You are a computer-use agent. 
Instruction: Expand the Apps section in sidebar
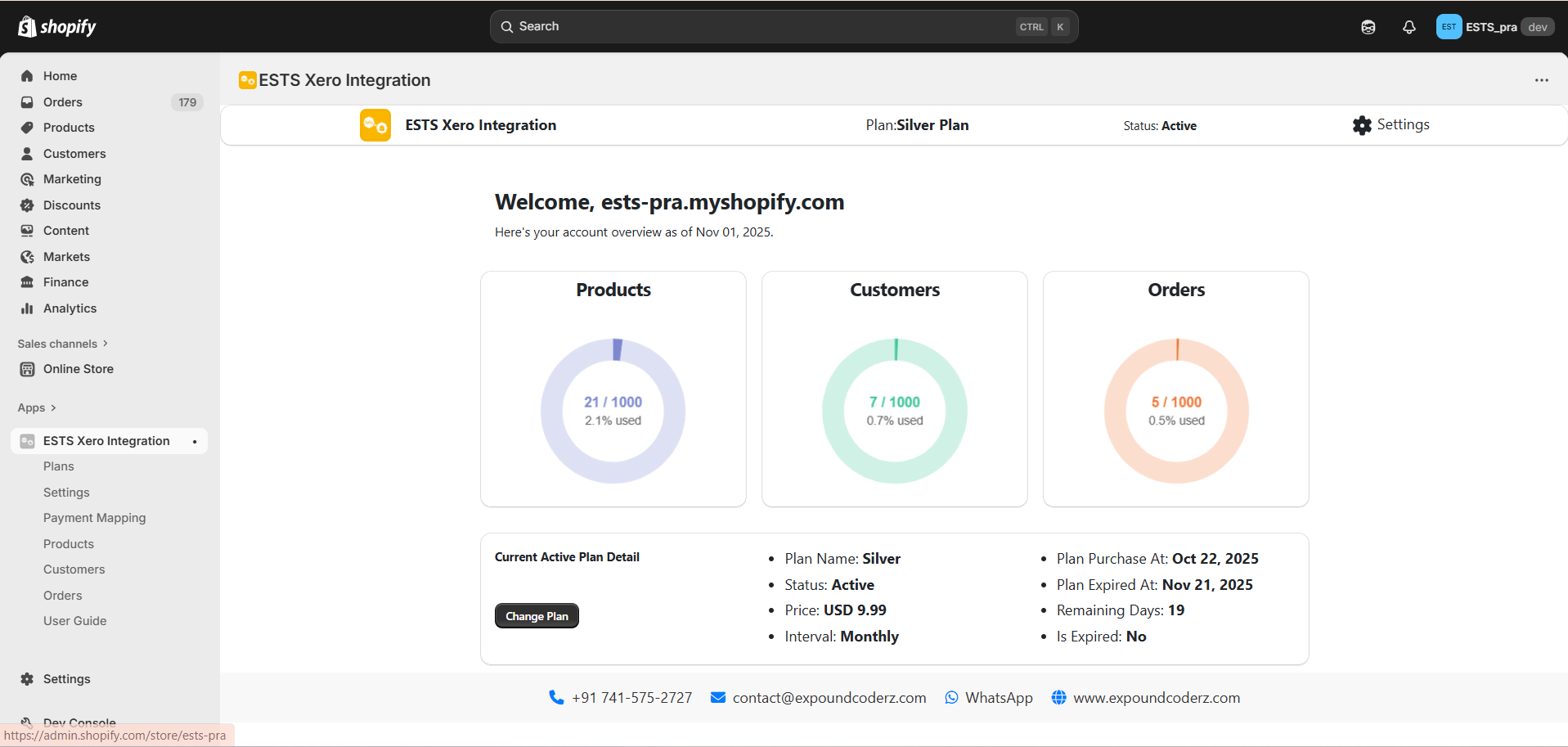click(x=37, y=407)
